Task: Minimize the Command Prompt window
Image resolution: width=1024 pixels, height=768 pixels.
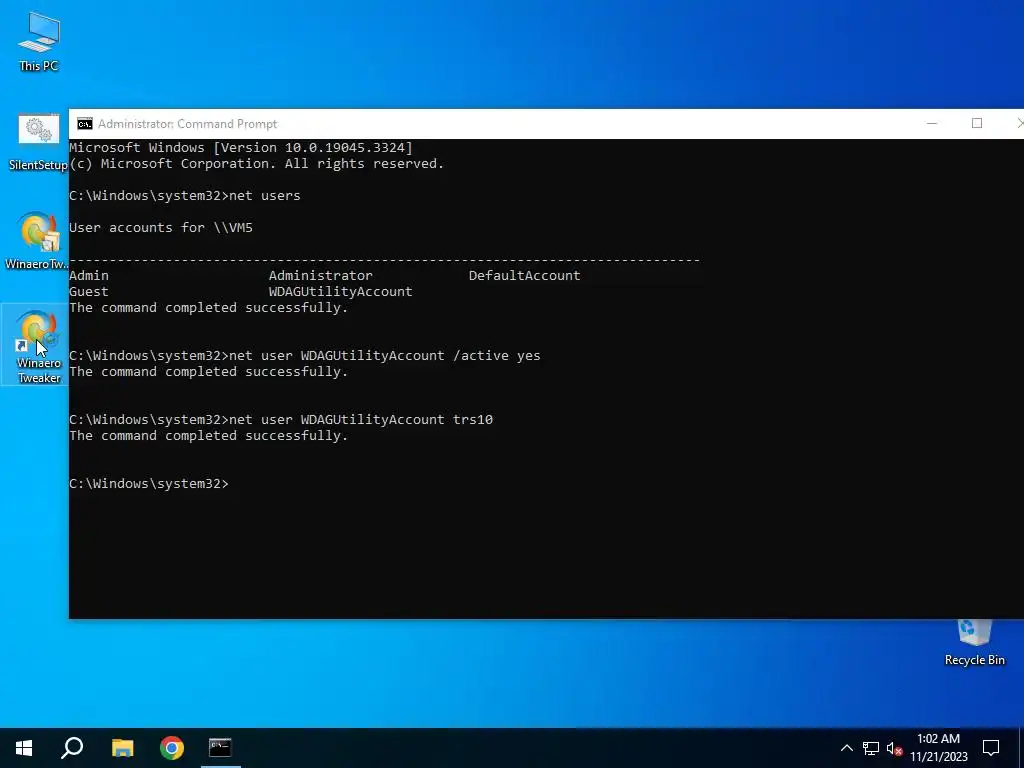Action: pos(932,123)
